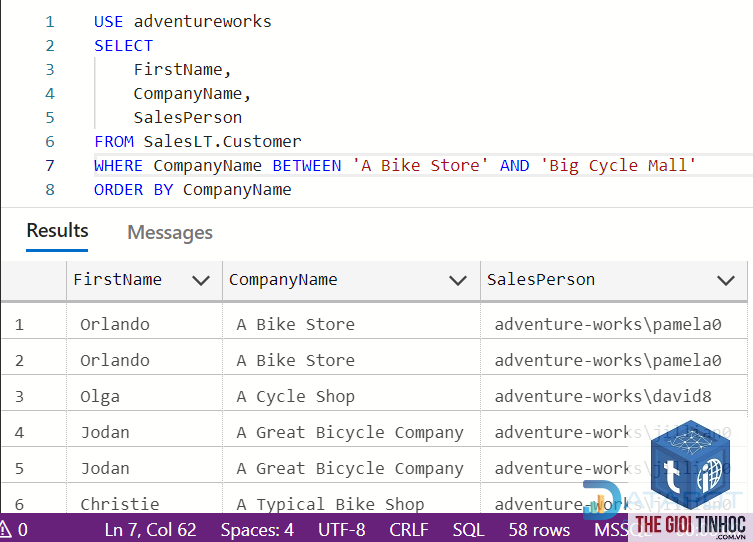Change indentation via Spaces: 4
The width and height of the screenshot is (753, 542).
(x=257, y=530)
